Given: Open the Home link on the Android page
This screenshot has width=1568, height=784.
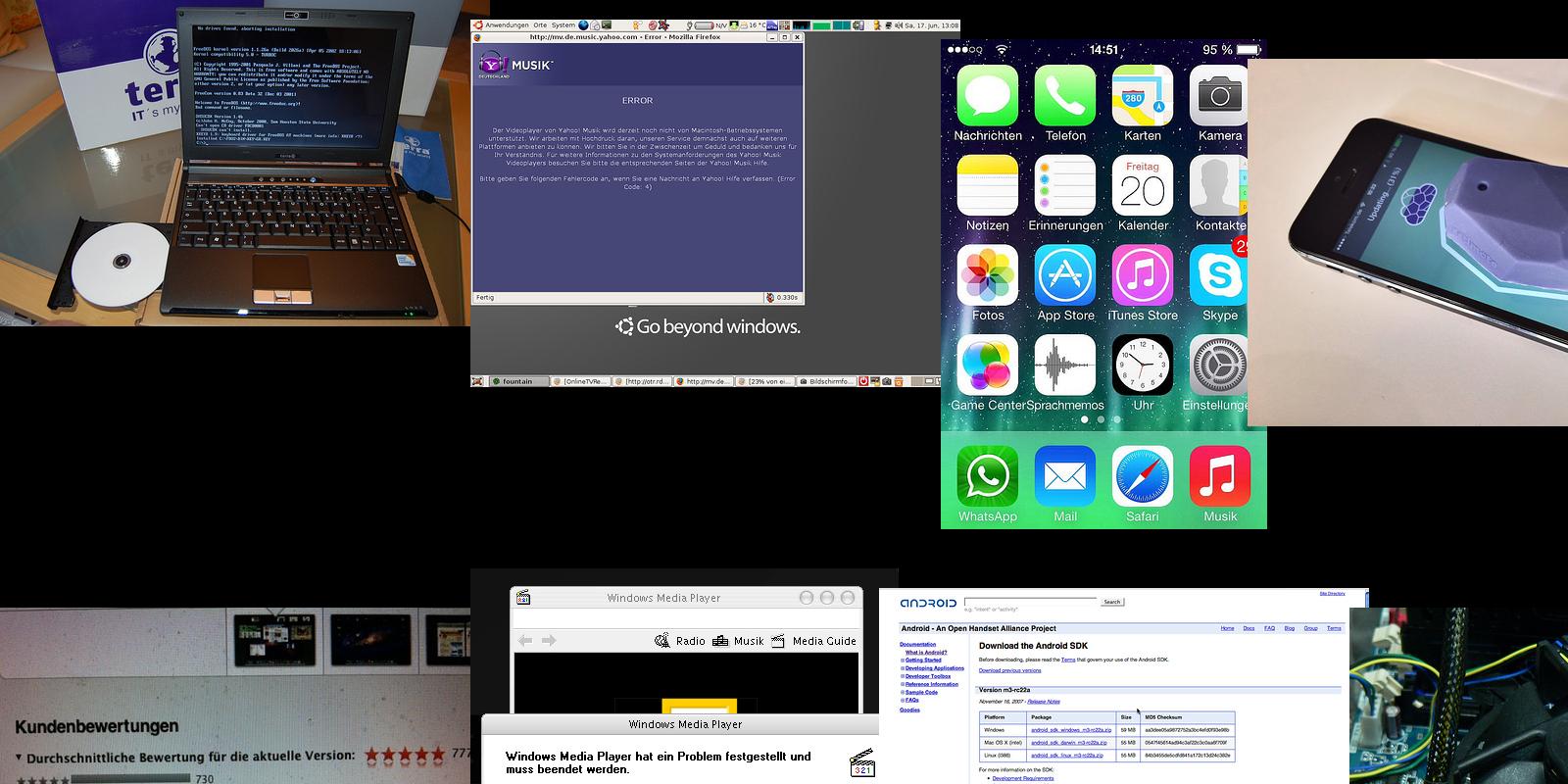Looking at the screenshot, I should pos(1227,628).
